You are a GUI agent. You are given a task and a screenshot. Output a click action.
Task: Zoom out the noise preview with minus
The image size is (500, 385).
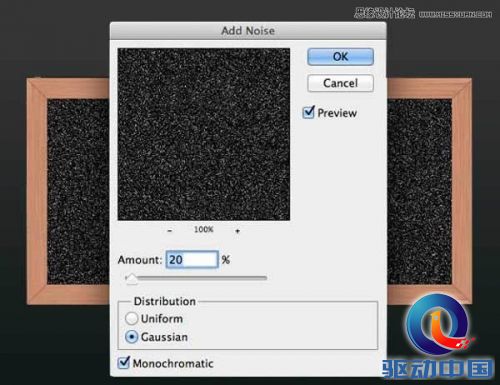coord(170,230)
